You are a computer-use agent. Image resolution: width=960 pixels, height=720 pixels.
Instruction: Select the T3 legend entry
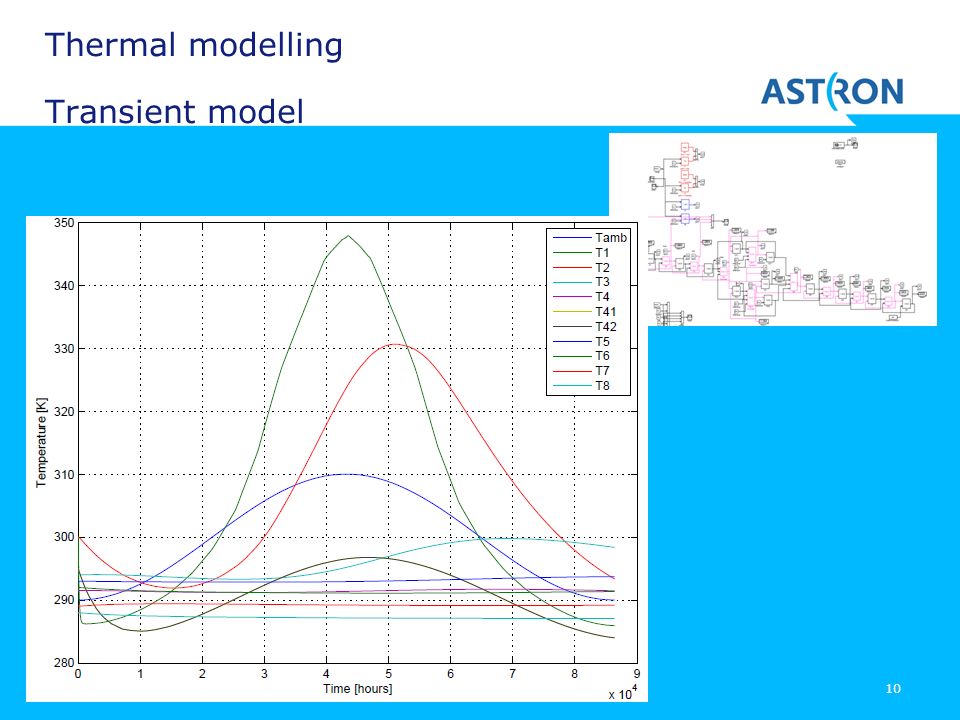pyautogui.click(x=582, y=282)
